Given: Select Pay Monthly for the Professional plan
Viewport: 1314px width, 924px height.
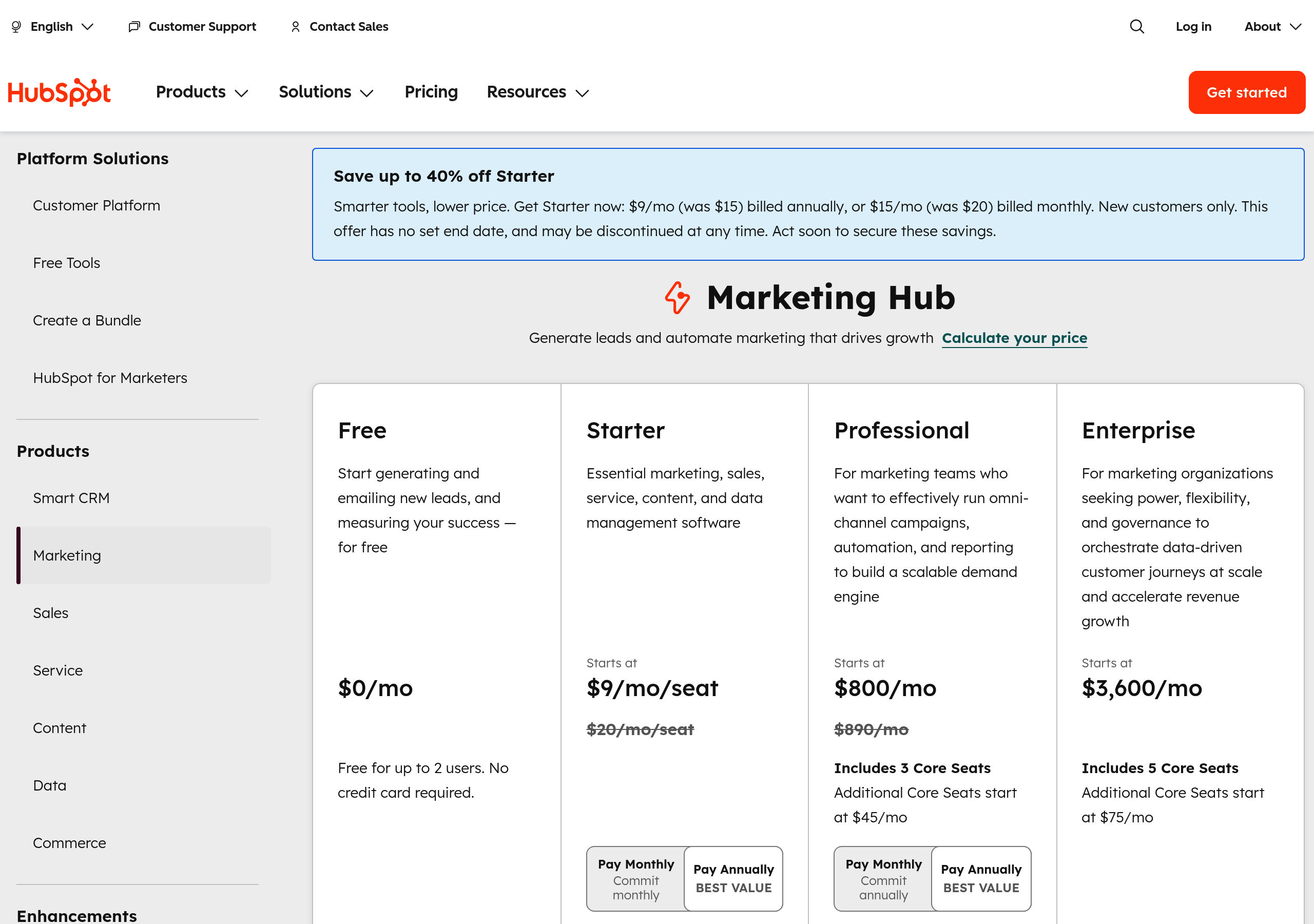Looking at the screenshot, I should point(883,878).
